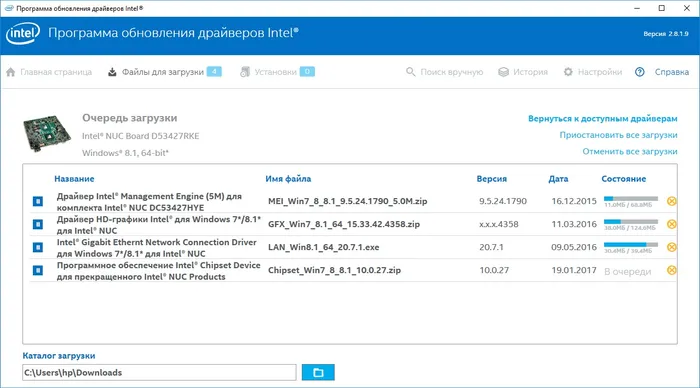Screen dimensions: 700x388
Task: Click version value x.x.x.4358
Action: point(499,224)
